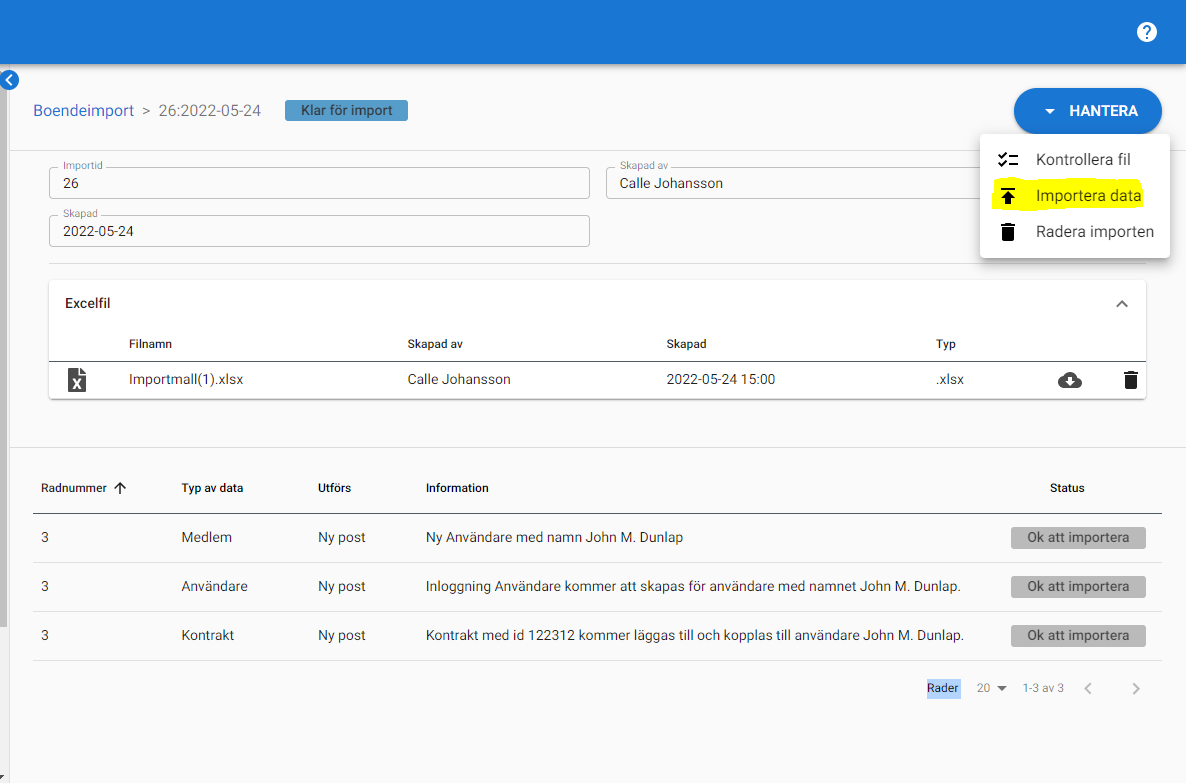Click into the Importid field

pos(319,184)
